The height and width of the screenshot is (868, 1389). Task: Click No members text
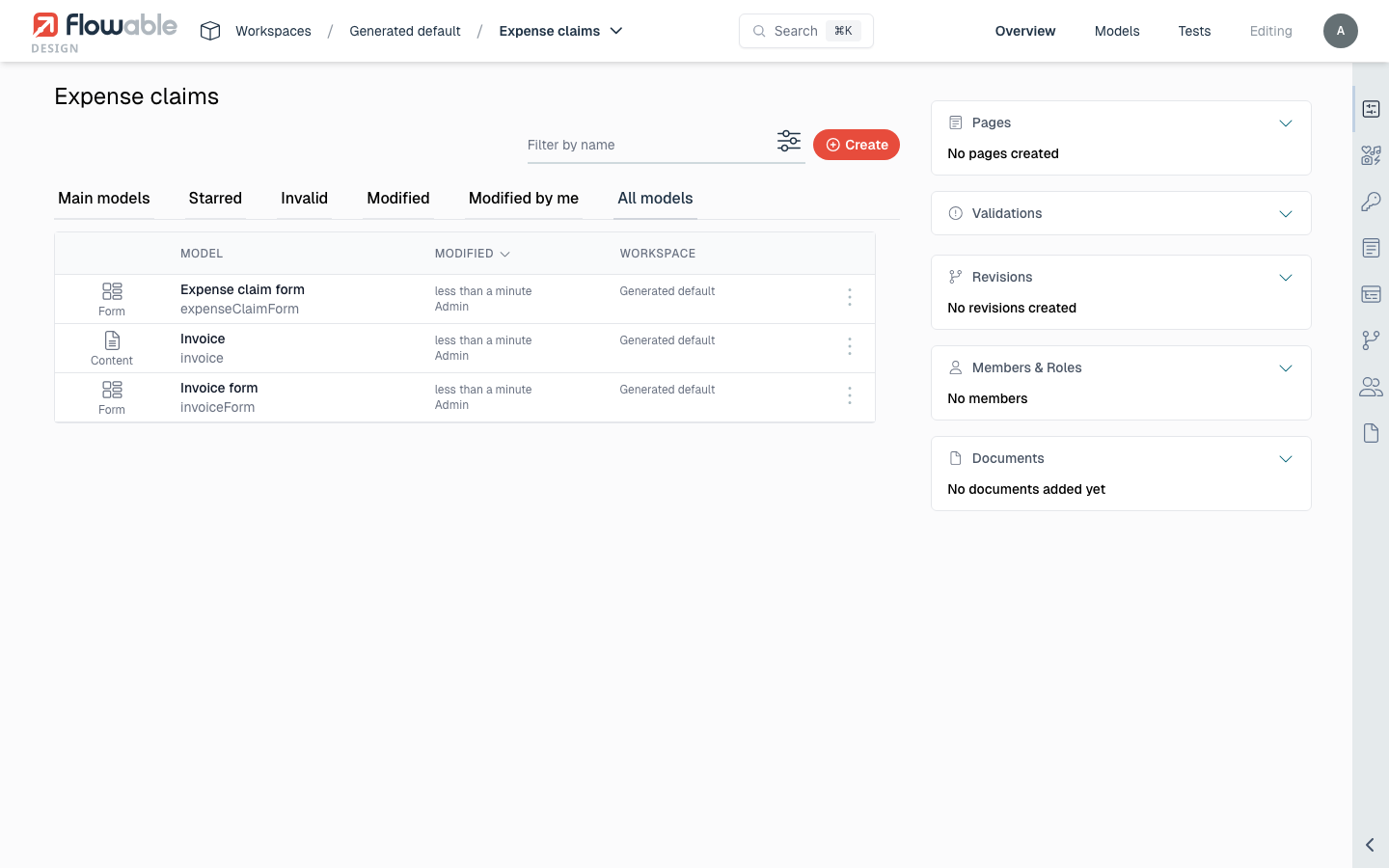coord(988,398)
